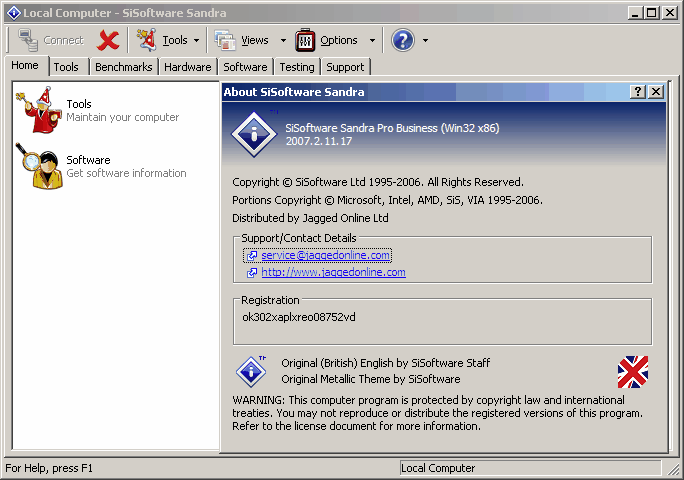Click the 'Local Computer' status bar field
Image resolution: width=684 pixels, height=480 pixels.
[x=530, y=468]
